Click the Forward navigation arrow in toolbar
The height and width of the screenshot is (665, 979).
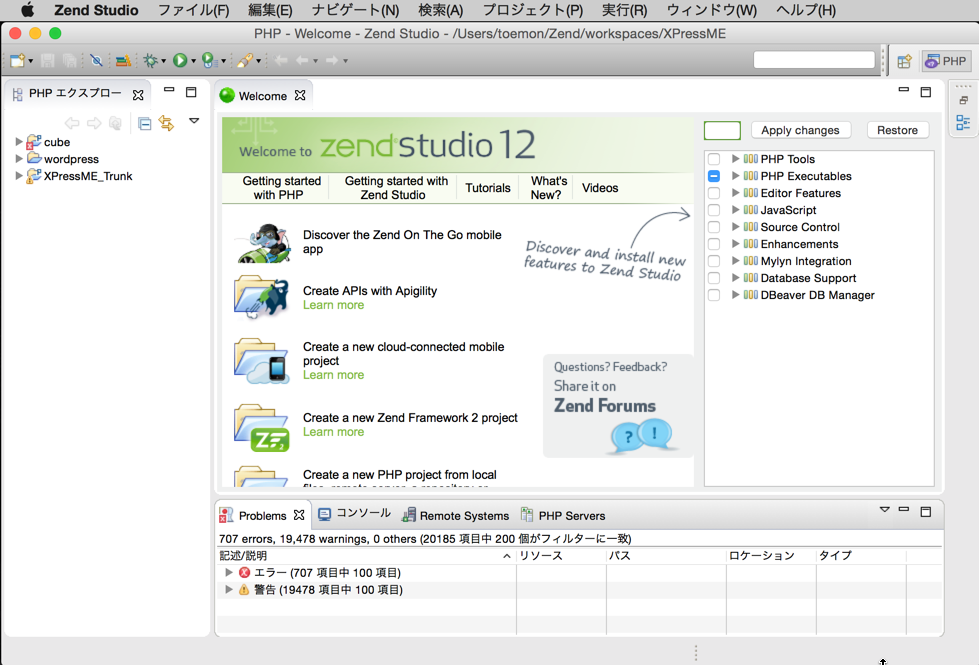[x=332, y=61]
